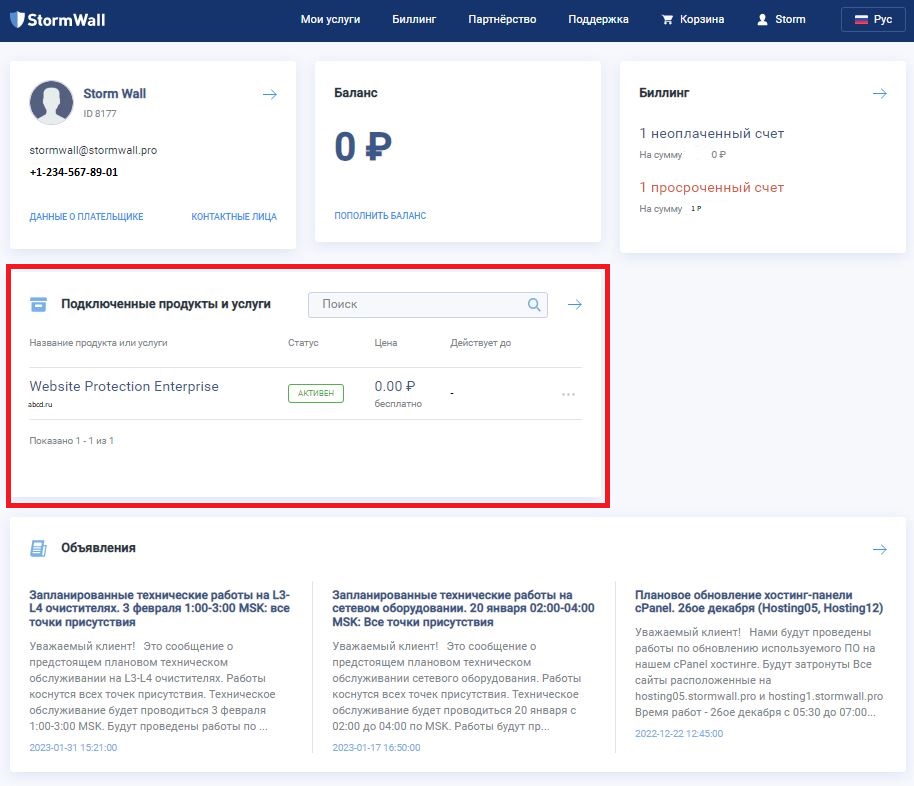Image resolution: width=914 pixels, height=786 pixels.
Task: Open the Партнёрство menu item
Action: 502,19
